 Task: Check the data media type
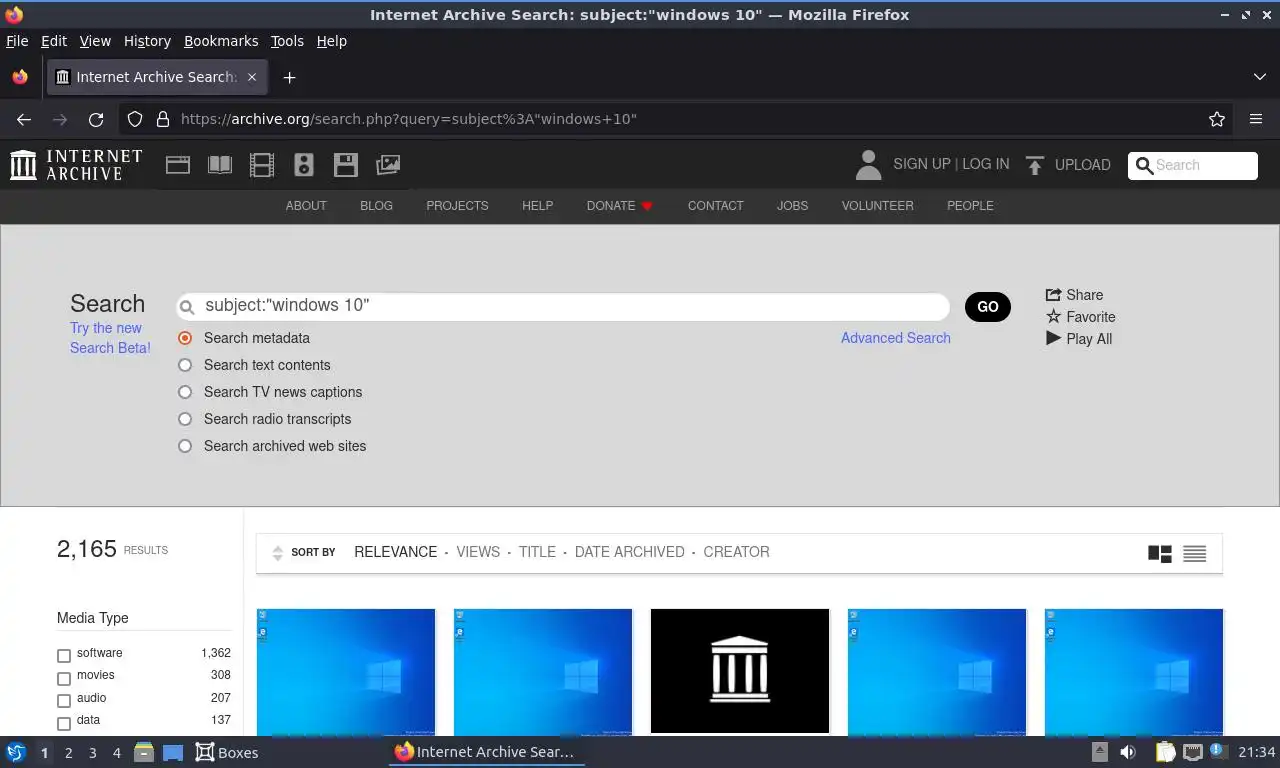[64, 723]
